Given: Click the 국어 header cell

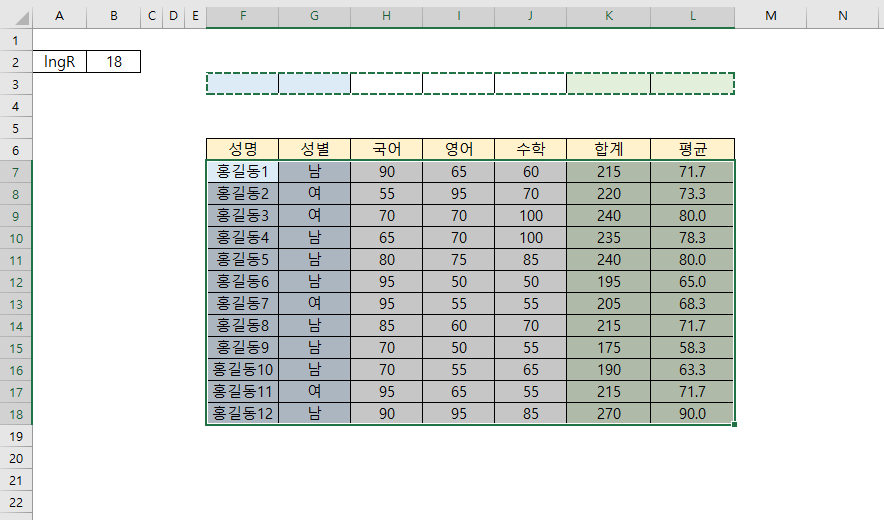Looking at the screenshot, I should [386, 149].
